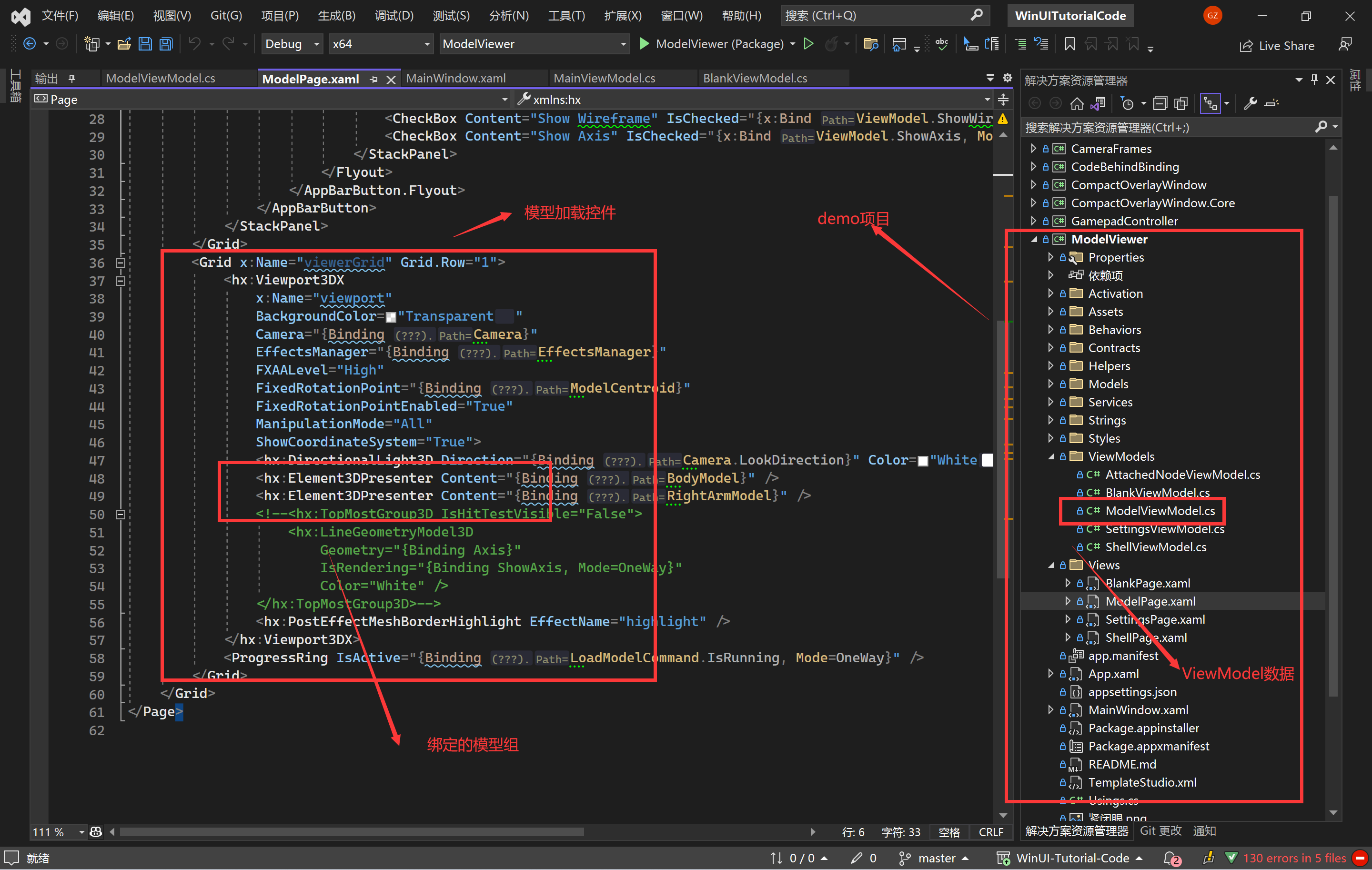Click the white color swatch before Transparent
1372x870 pixels.
pos(391,317)
